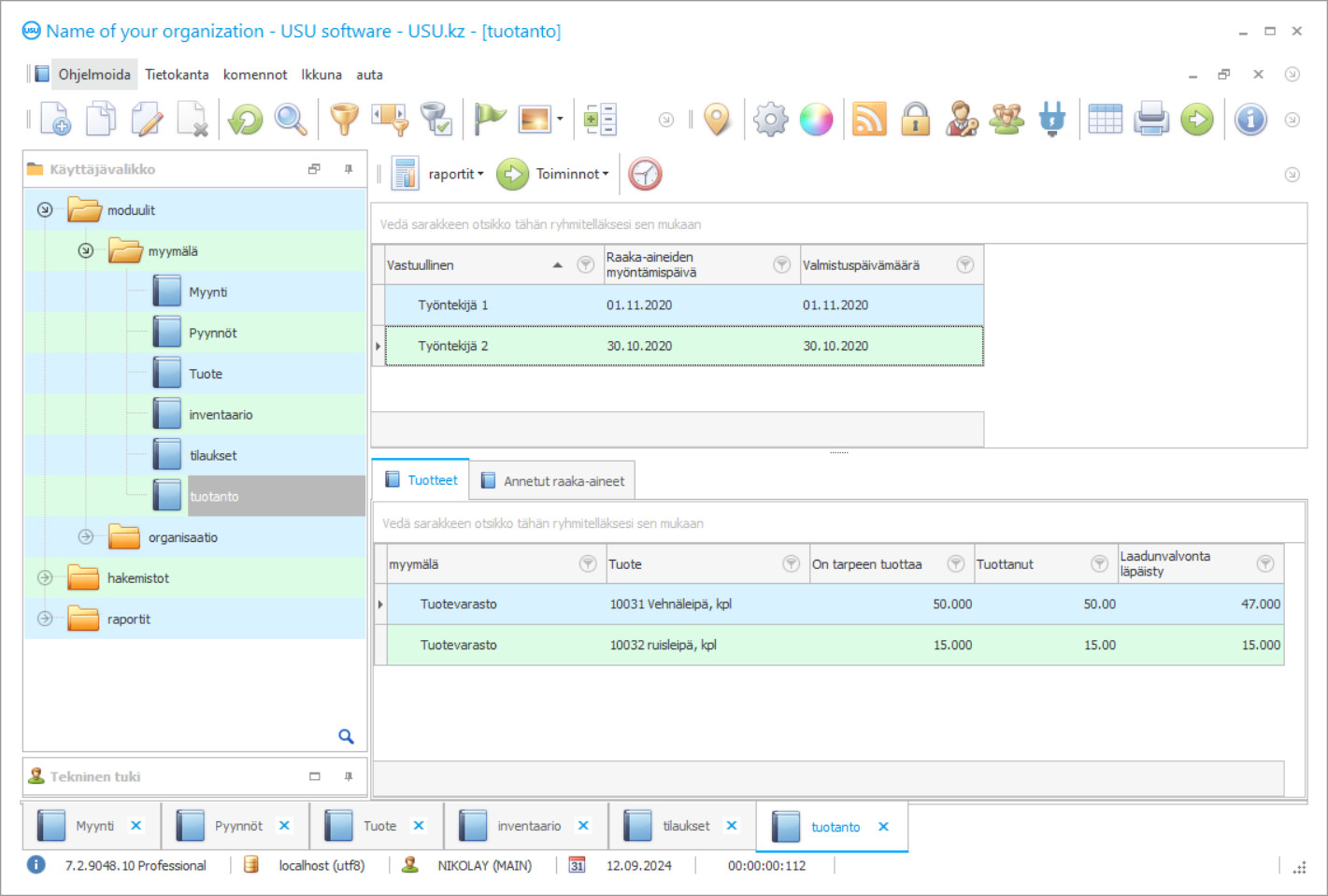Expand the hakemistot tree folder

45,578
